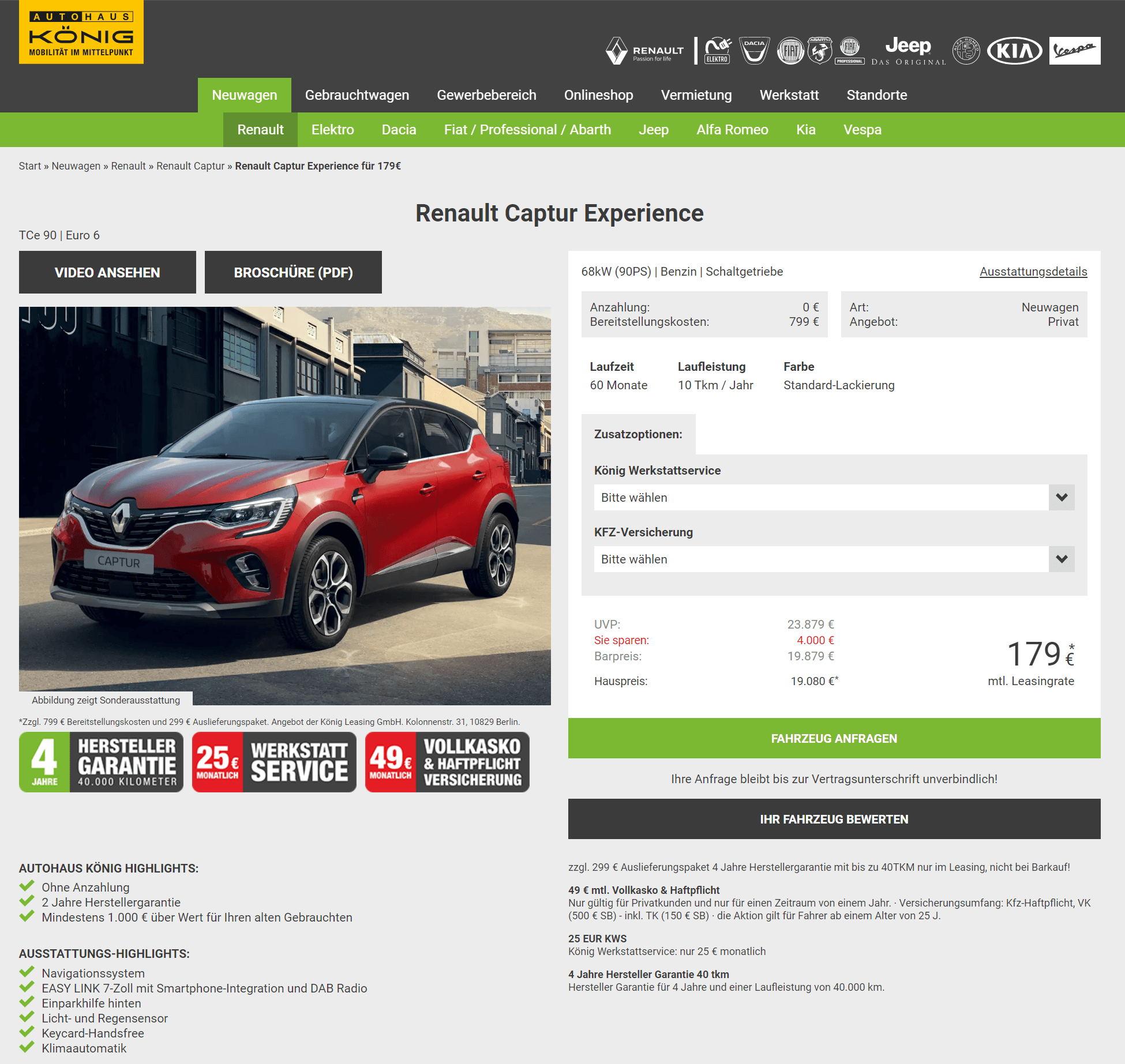Screen dimensions: 1125x1064
Task: Click FAHRZEUG ANFRAGEN button
Action: 834,738
